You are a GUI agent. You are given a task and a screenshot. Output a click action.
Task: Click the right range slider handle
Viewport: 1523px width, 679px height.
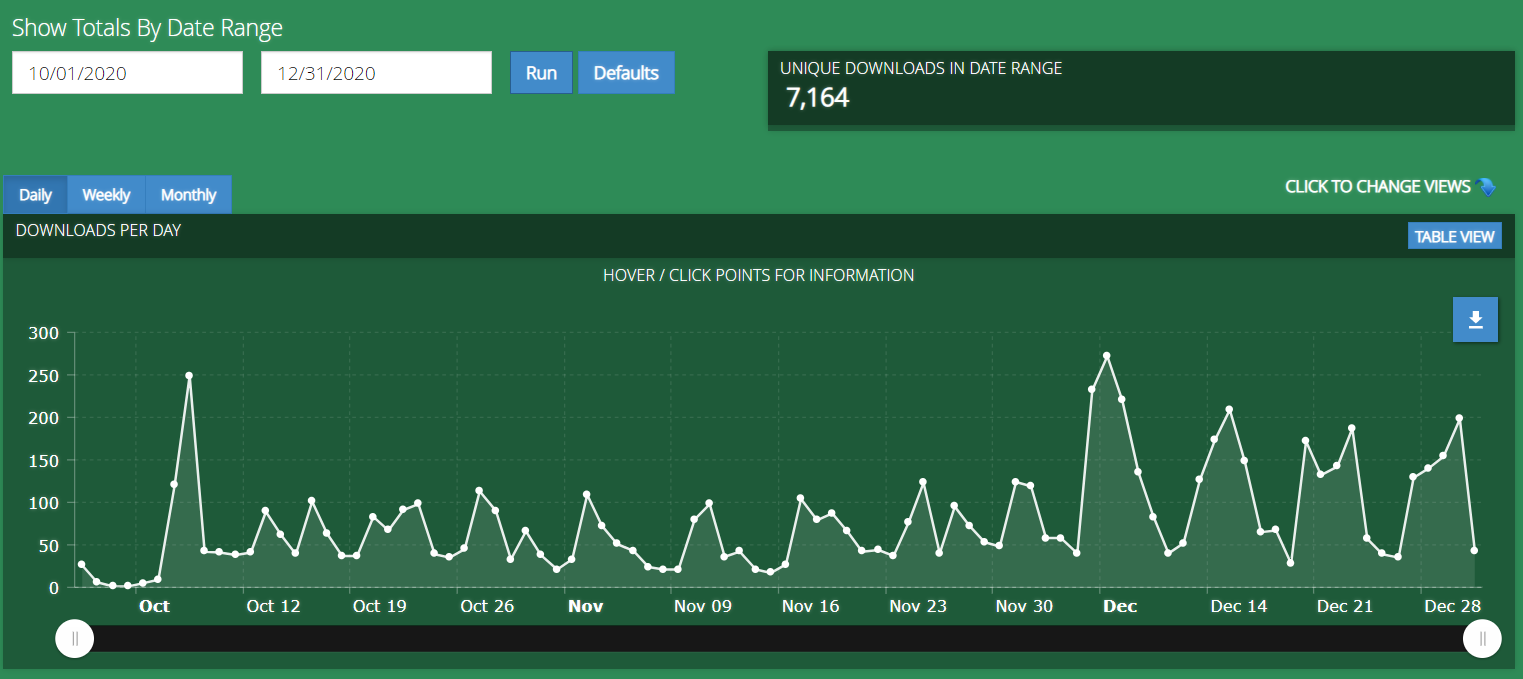(x=1482, y=639)
